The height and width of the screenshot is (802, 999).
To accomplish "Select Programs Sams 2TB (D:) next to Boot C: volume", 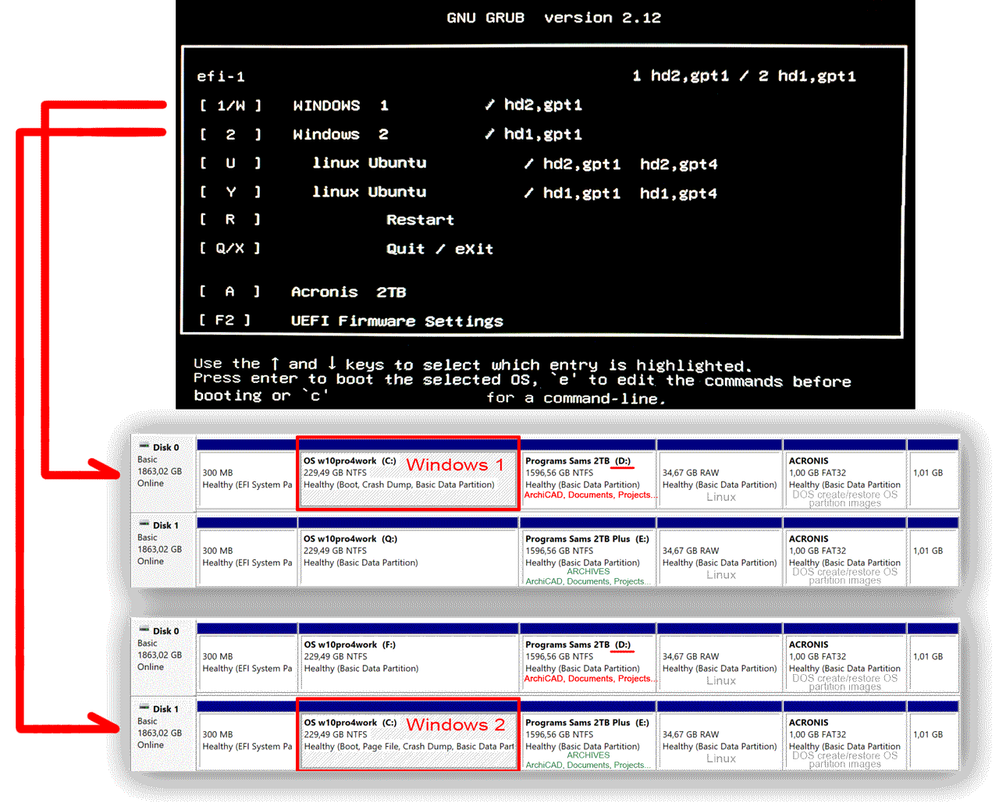I will [588, 473].
